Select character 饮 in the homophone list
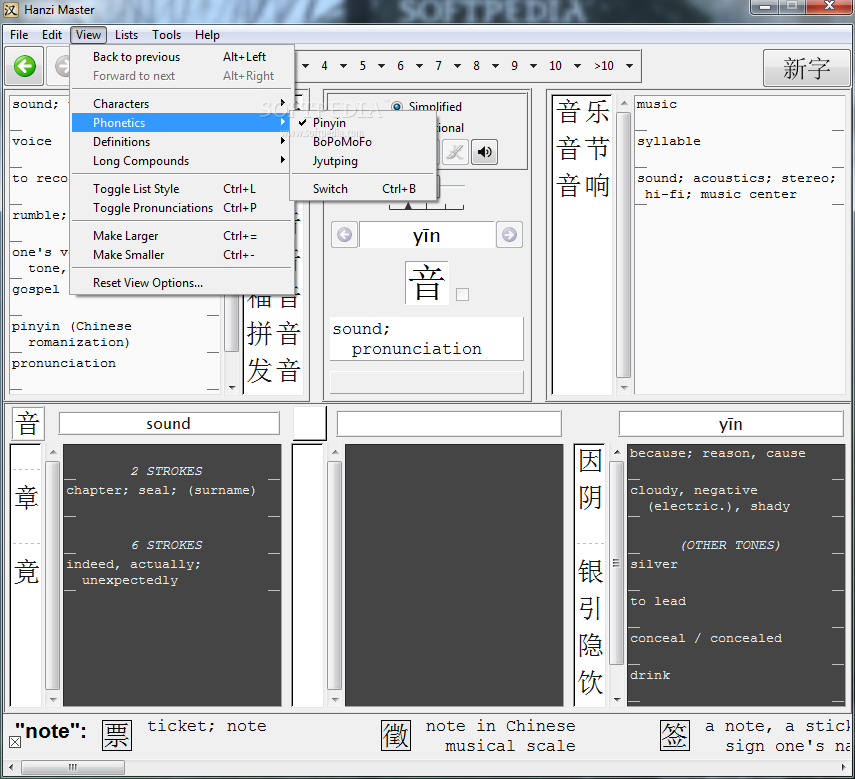Image resolution: width=855 pixels, height=779 pixels. tap(590, 683)
